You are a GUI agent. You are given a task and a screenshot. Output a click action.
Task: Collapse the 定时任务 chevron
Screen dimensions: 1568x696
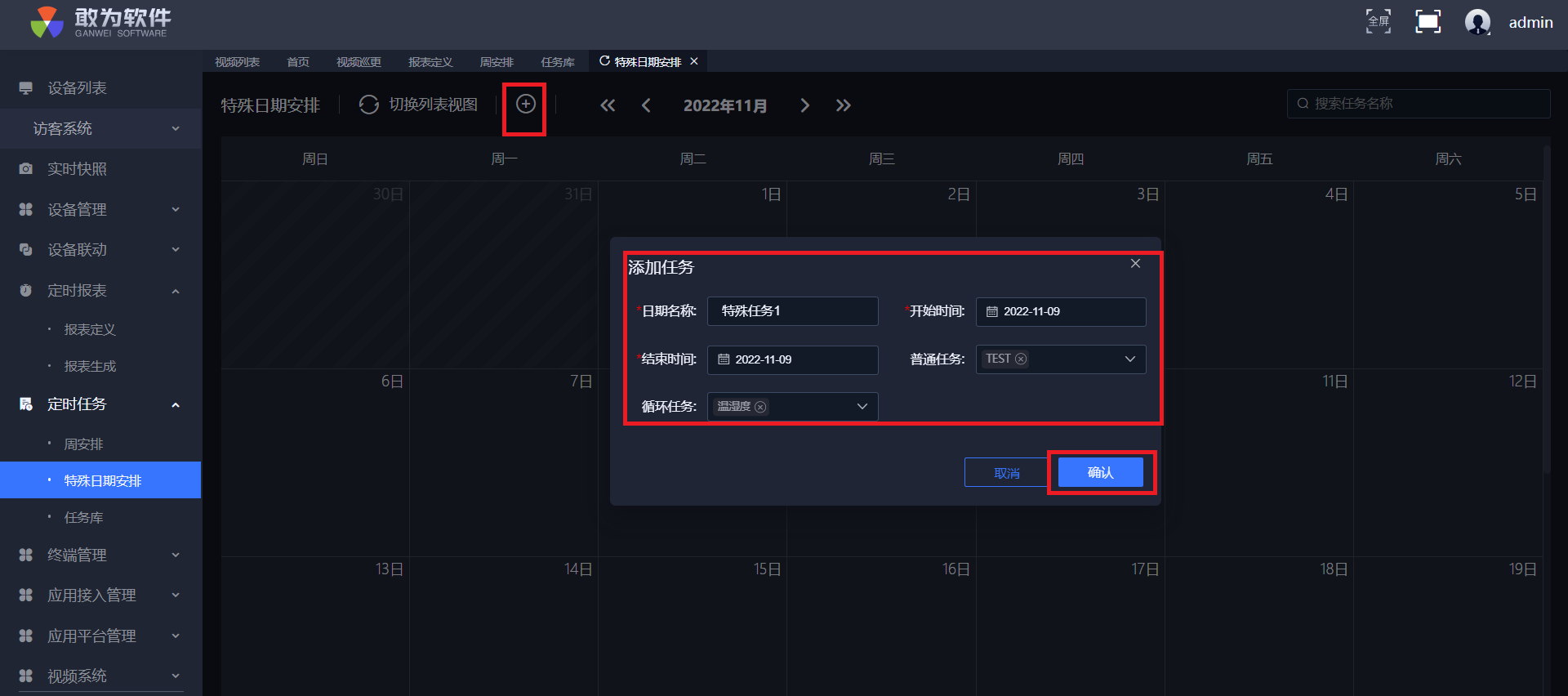(x=176, y=405)
